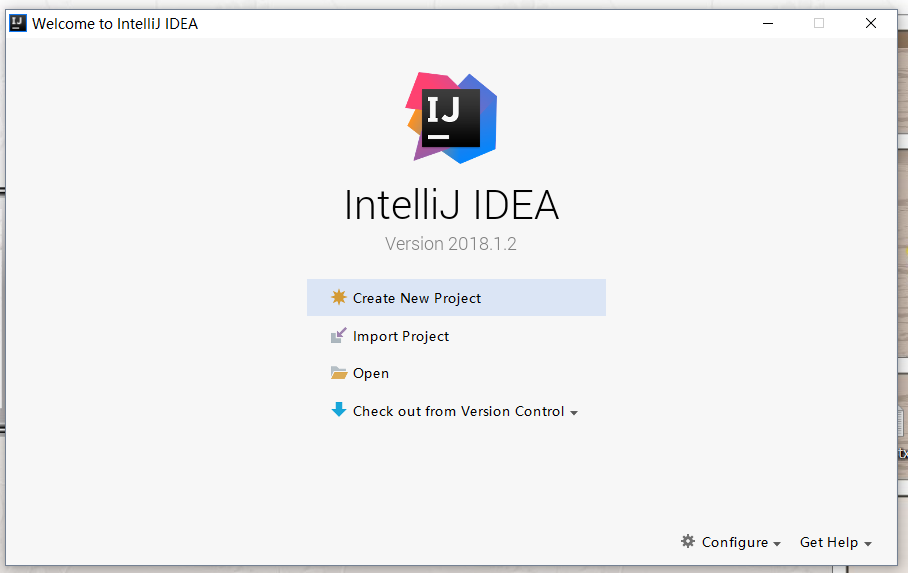Open the Check out from Version Control menu
The height and width of the screenshot is (573, 908).
[x=459, y=411]
